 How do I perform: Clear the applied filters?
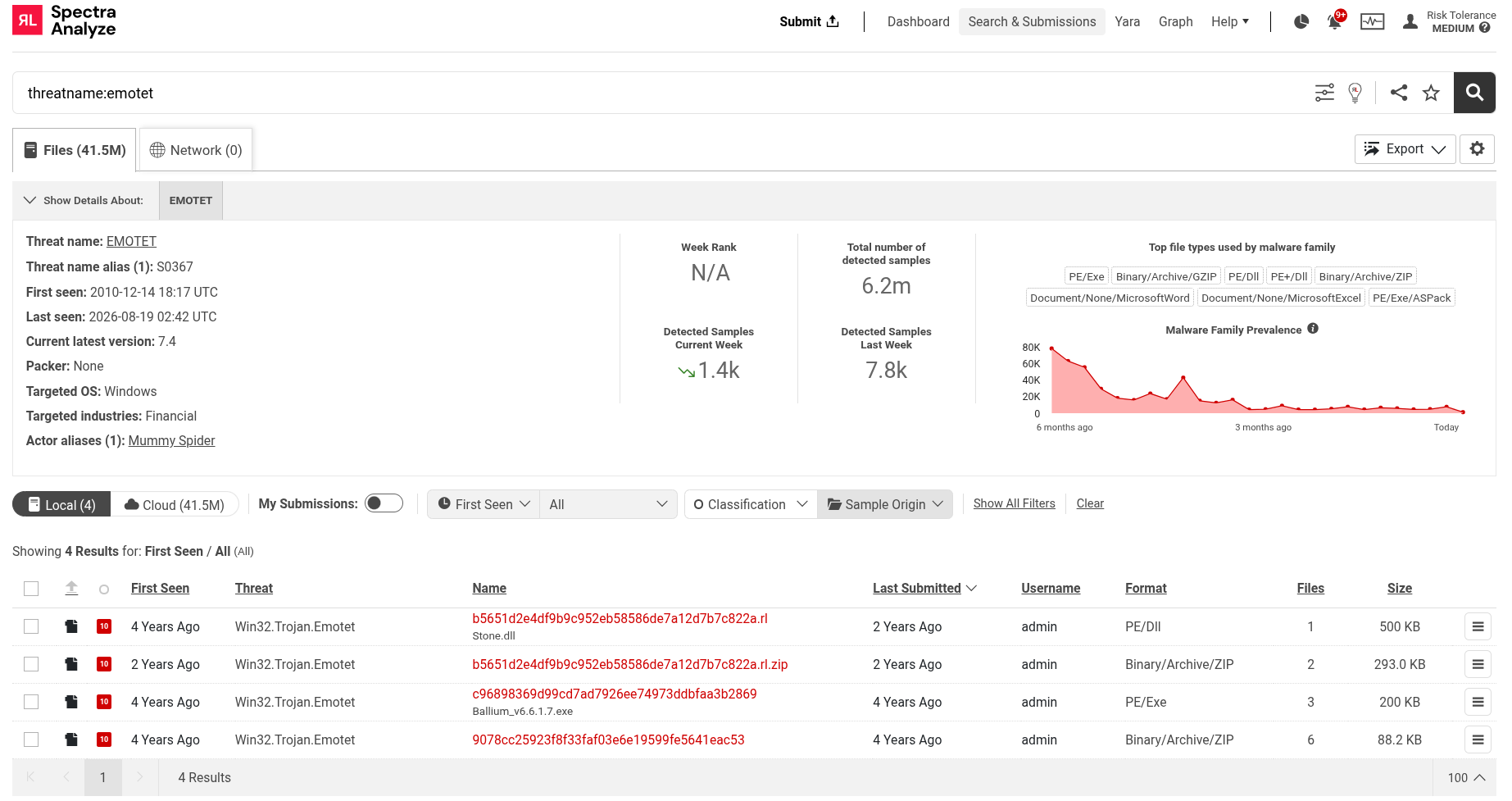click(x=1090, y=503)
